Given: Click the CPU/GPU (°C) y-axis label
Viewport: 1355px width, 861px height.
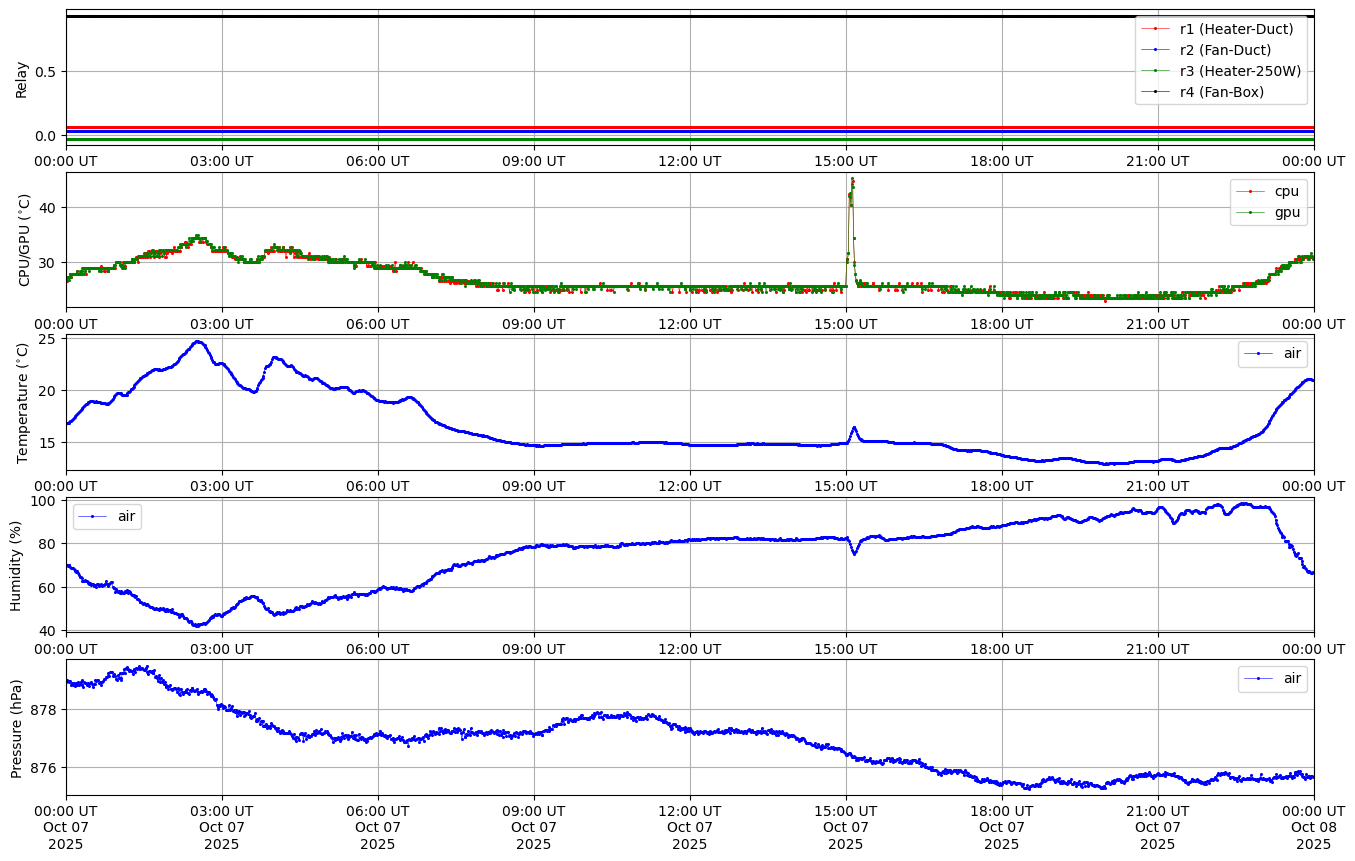Looking at the screenshot, I should [25, 240].
